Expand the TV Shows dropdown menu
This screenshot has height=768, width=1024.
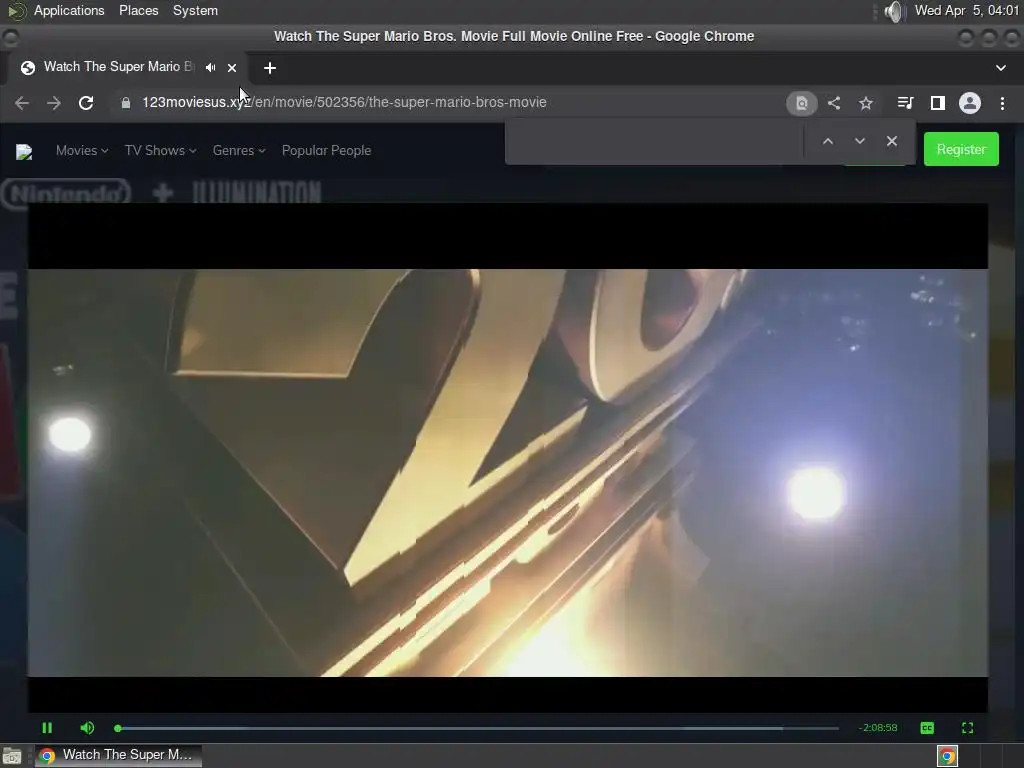[160, 151]
